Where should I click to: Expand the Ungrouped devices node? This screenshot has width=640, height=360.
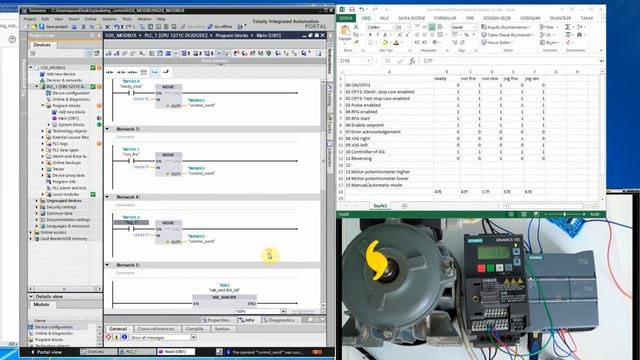pos(37,201)
